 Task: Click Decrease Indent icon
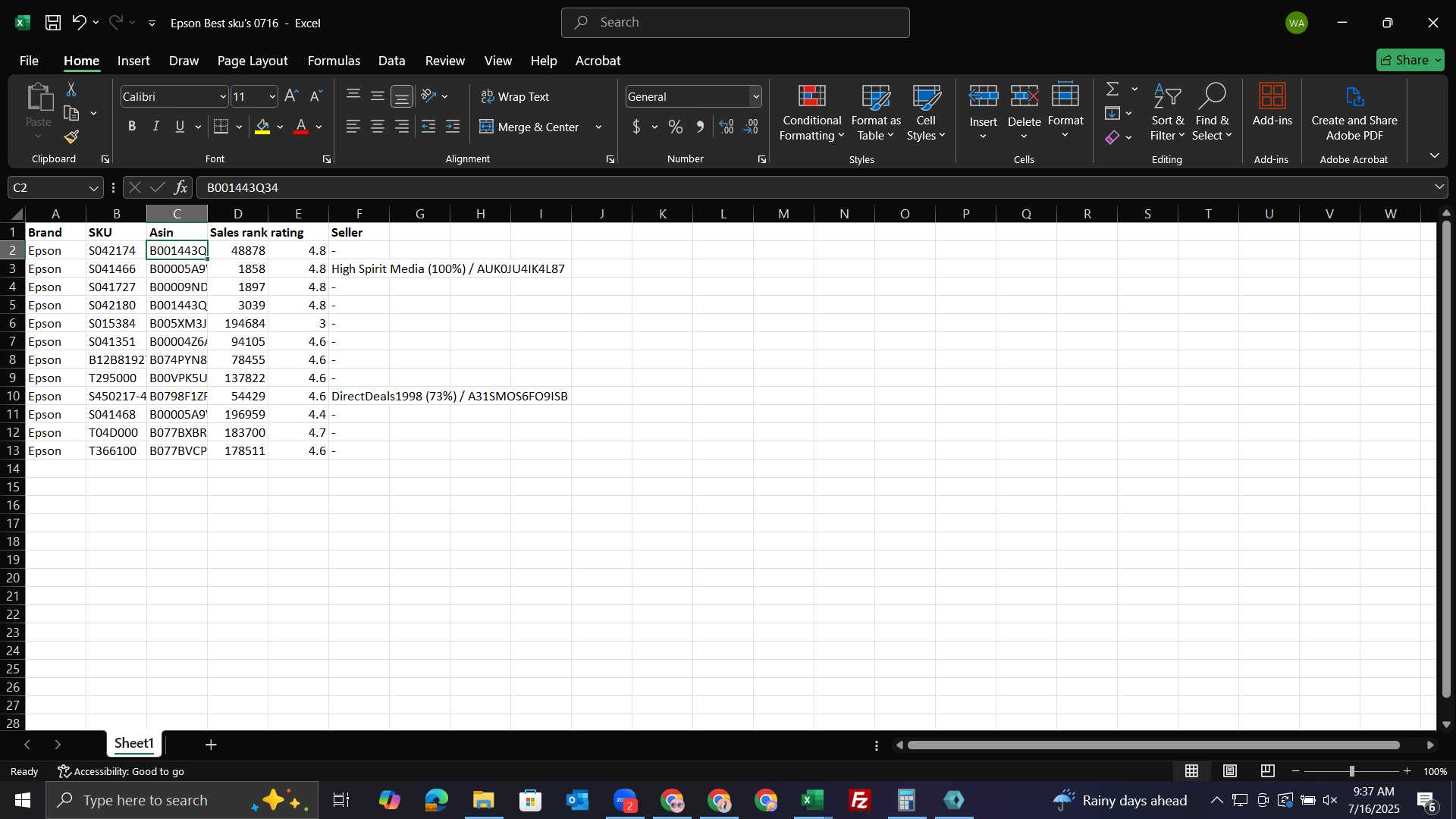point(428,127)
